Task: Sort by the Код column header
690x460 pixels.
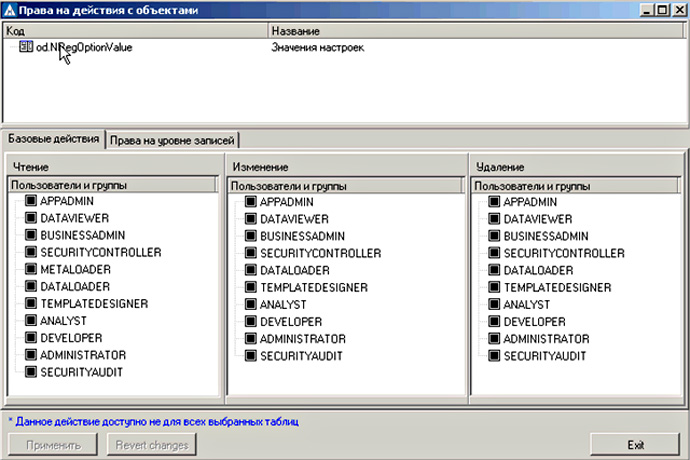Action: tap(134, 31)
